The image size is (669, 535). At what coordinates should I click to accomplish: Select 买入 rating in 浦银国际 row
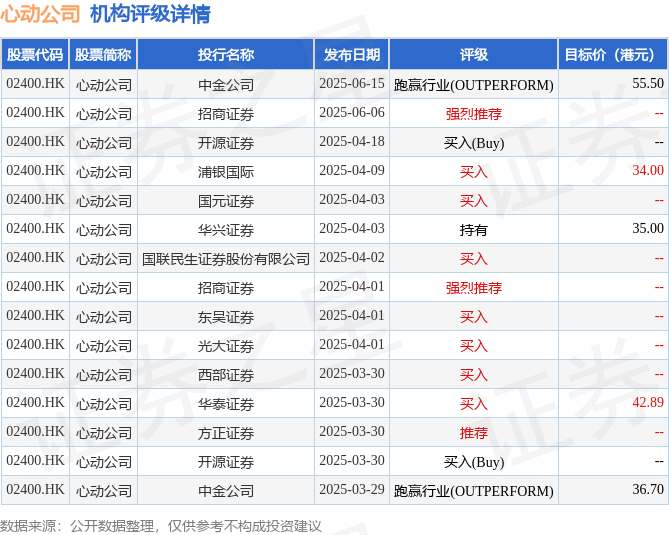click(x=474, y=172)
